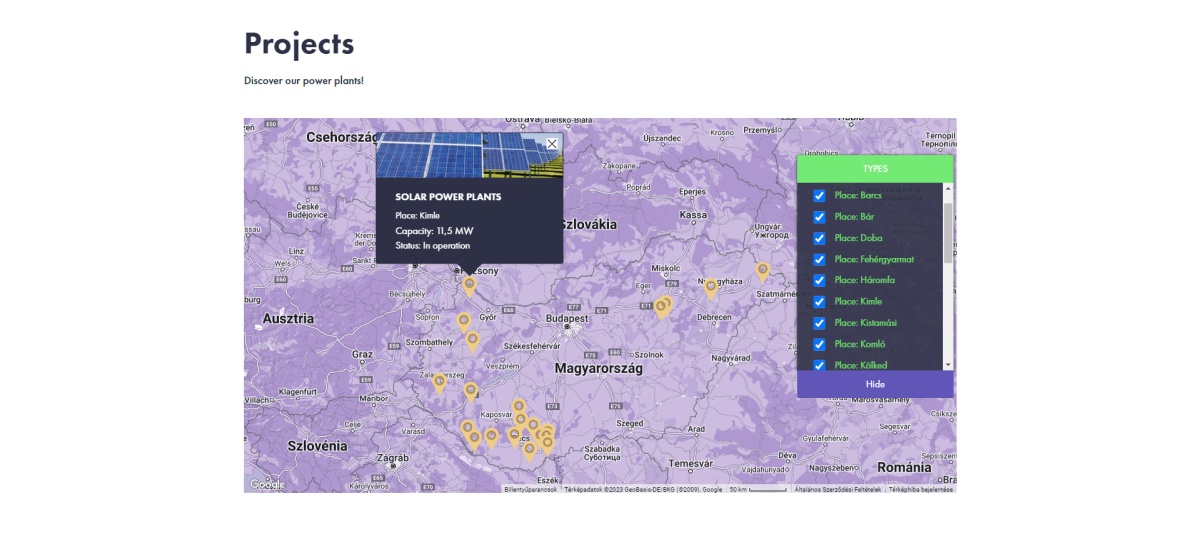Click the map marker at Nyíregyháza
This screenshot has height=533, width=1200.
coord(711,287)
